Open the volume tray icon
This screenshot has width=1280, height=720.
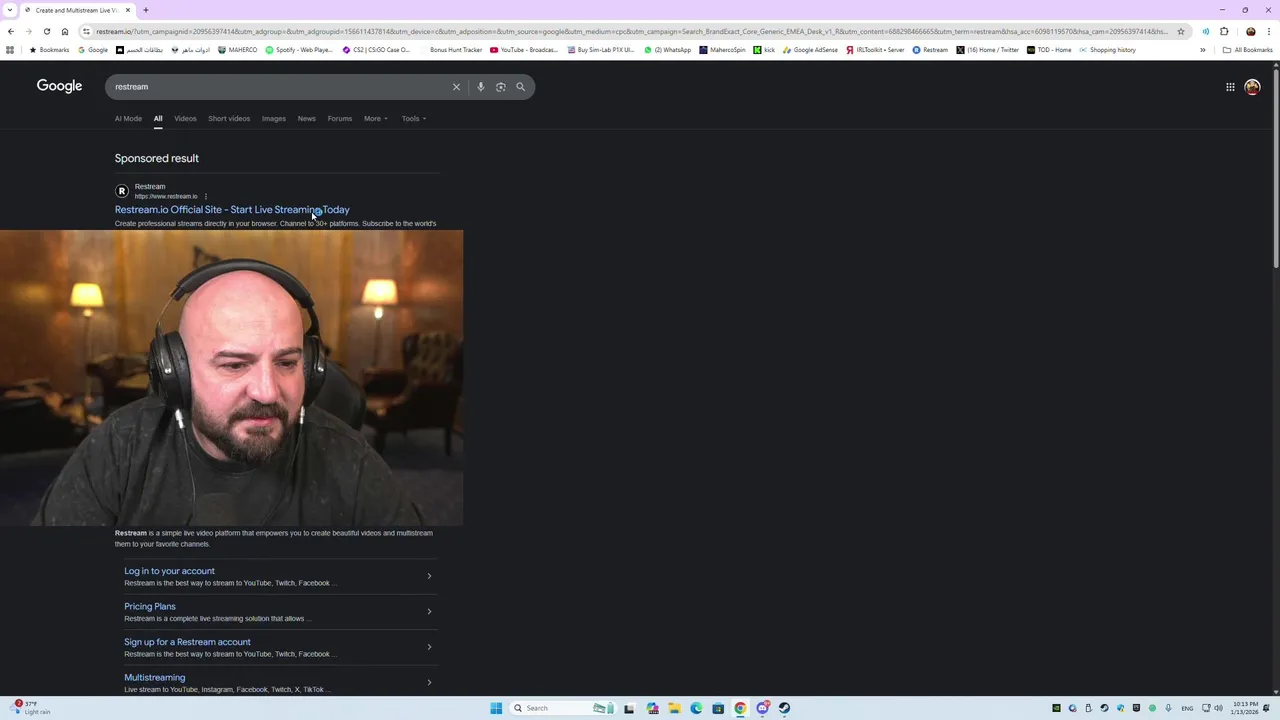1221,708
